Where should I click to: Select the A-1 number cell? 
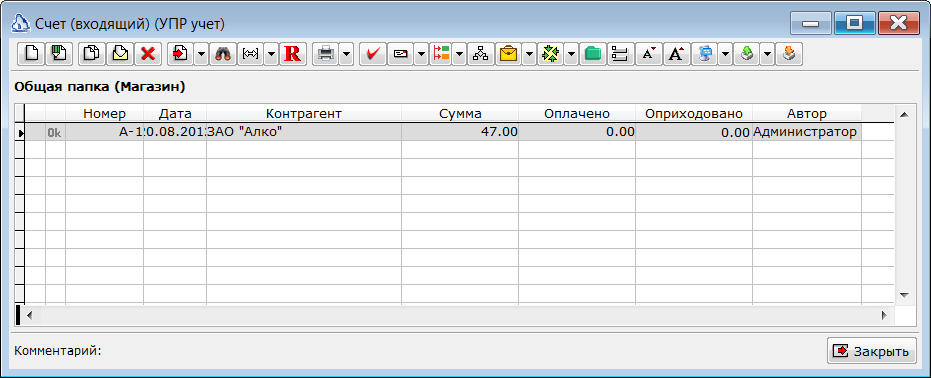[104, 132]
